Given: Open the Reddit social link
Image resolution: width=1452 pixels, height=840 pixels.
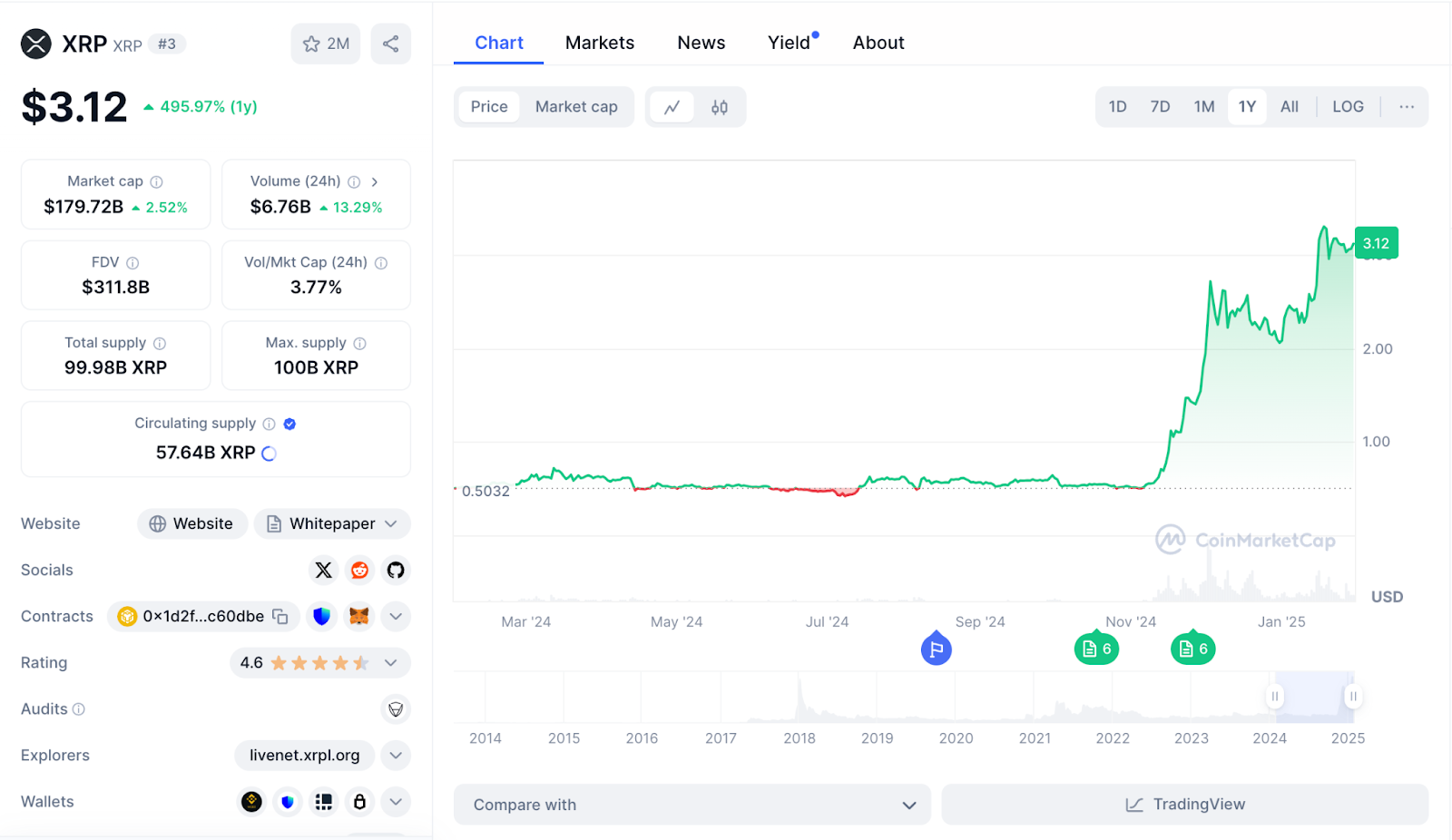Looking at the screenshot, I should click(359, 570).
